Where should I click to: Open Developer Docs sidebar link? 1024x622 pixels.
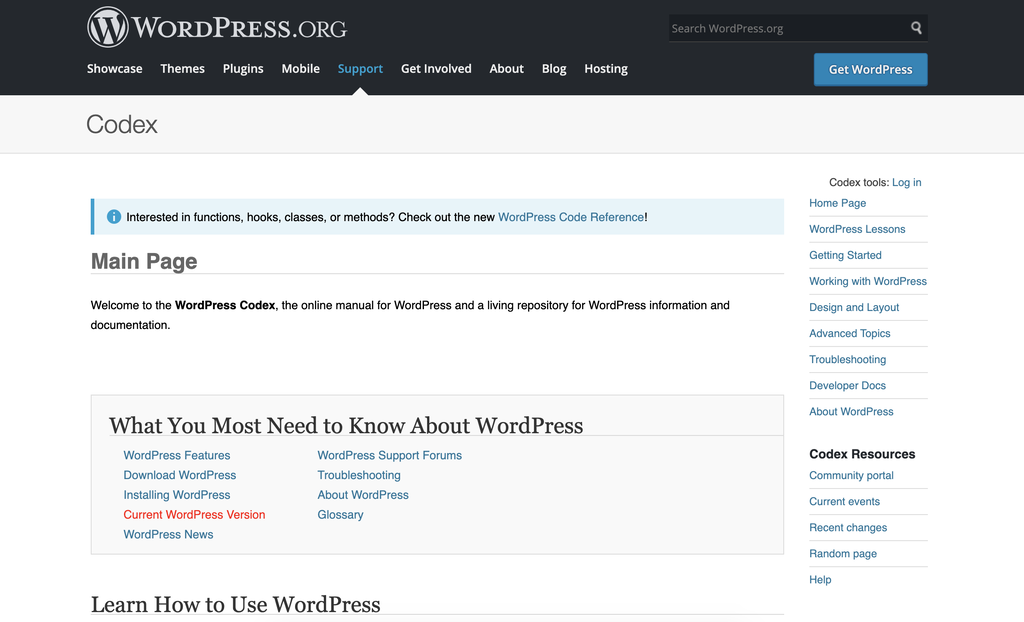point(847,386)
